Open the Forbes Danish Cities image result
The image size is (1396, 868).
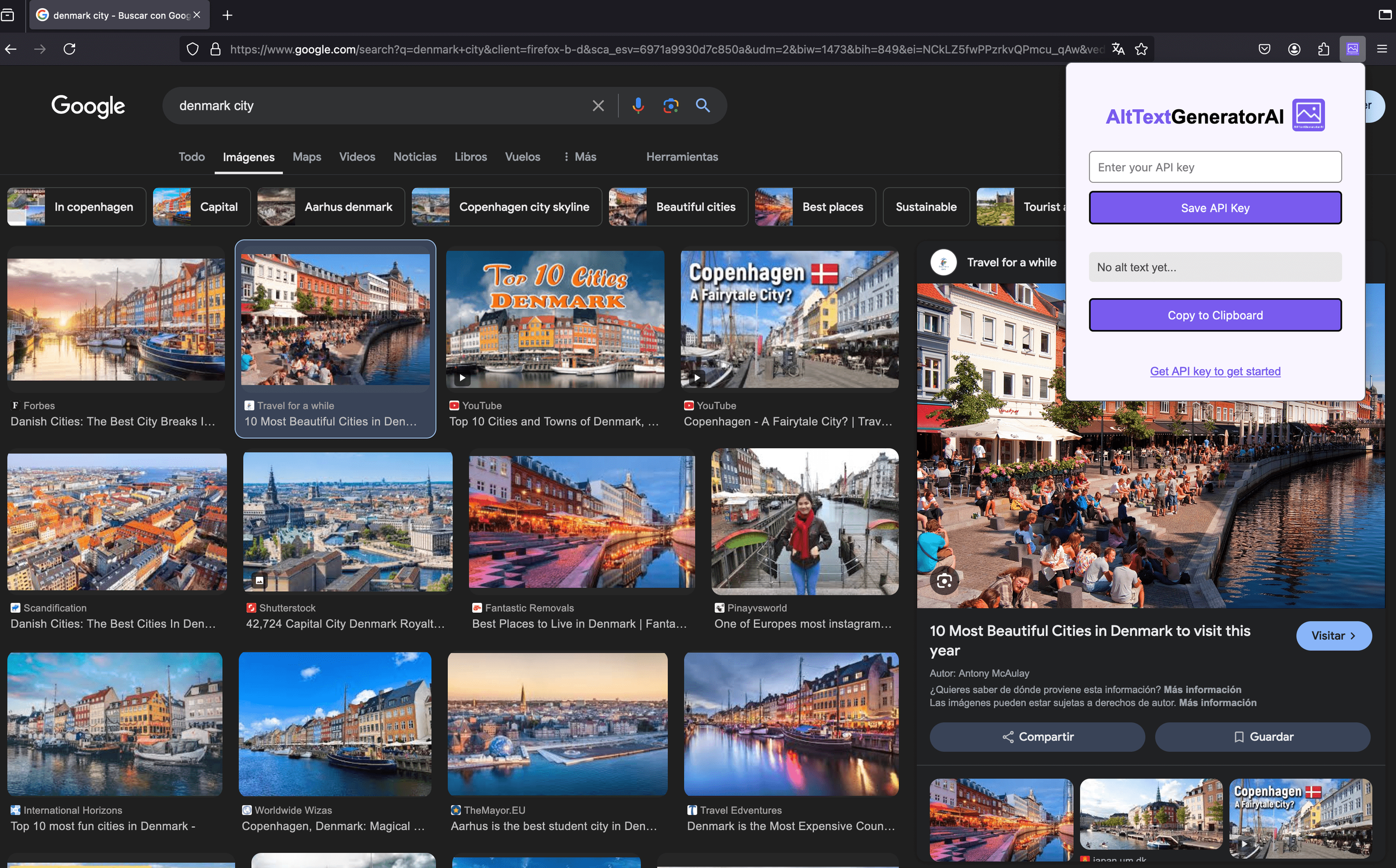pos(116,319)
